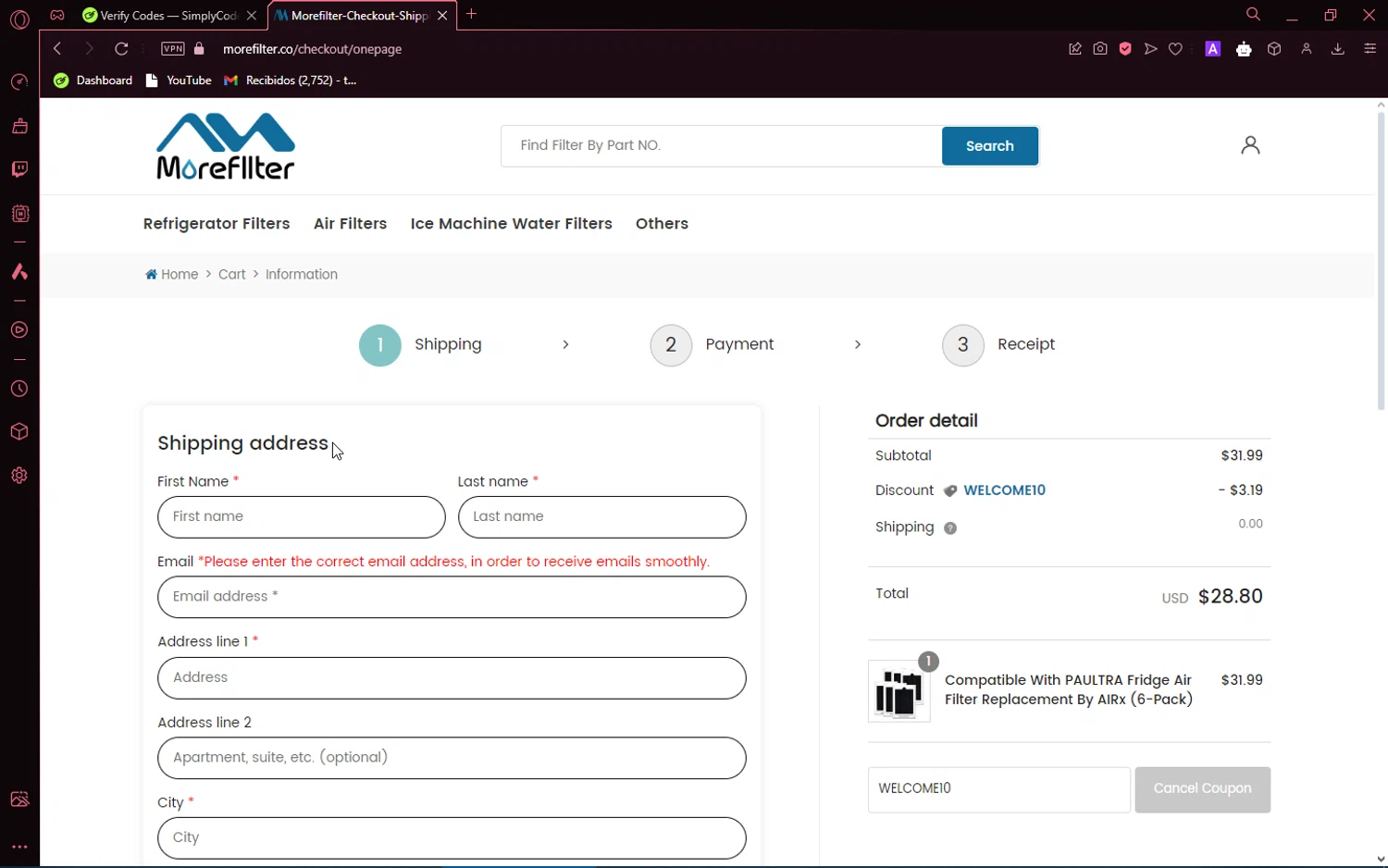The width and height of the screenshot is (1388, 868).
Task: Click the heart bookmark icon
Action: [1176, 49]
